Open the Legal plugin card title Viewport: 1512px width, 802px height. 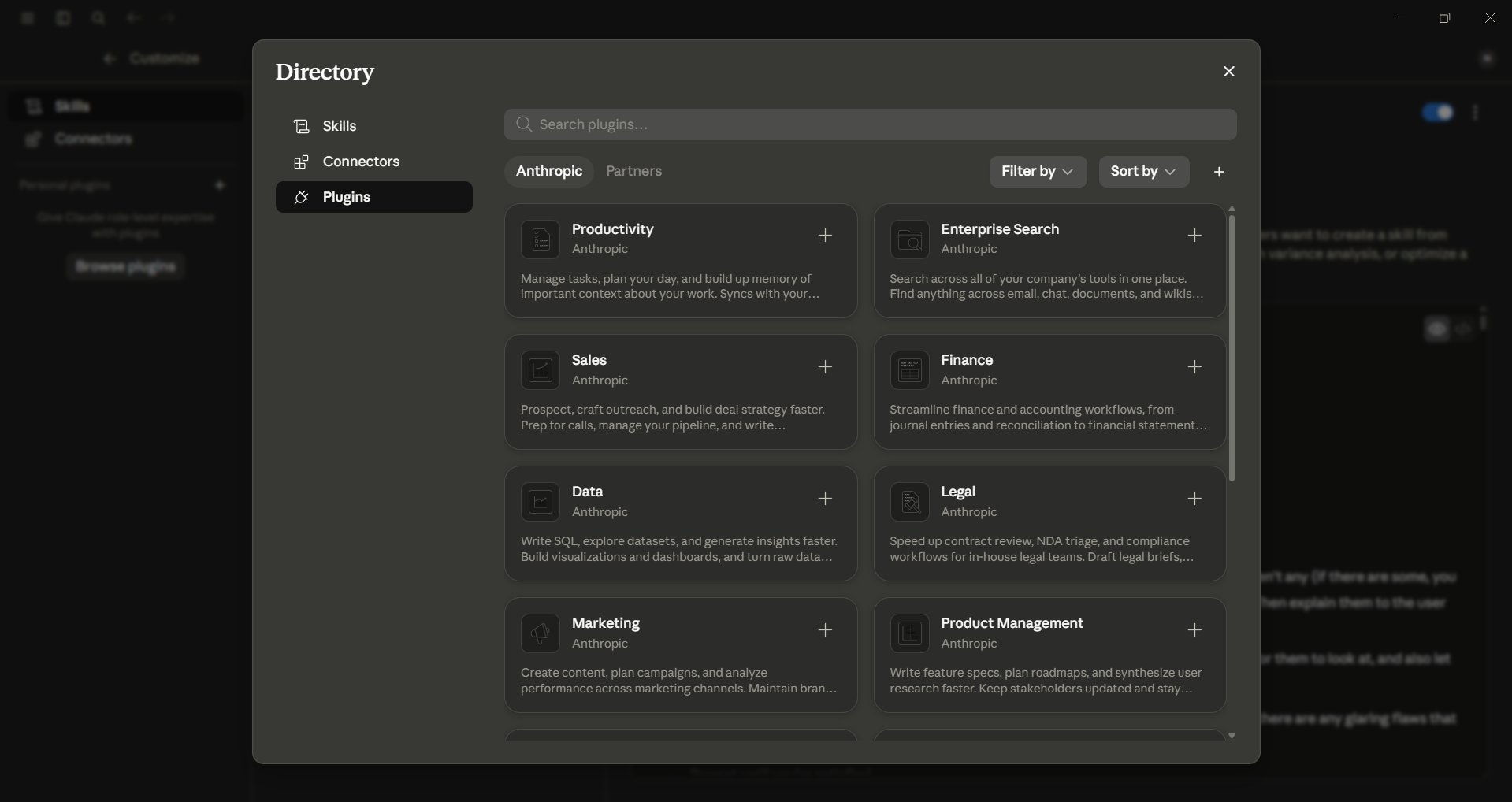point(958,492)
